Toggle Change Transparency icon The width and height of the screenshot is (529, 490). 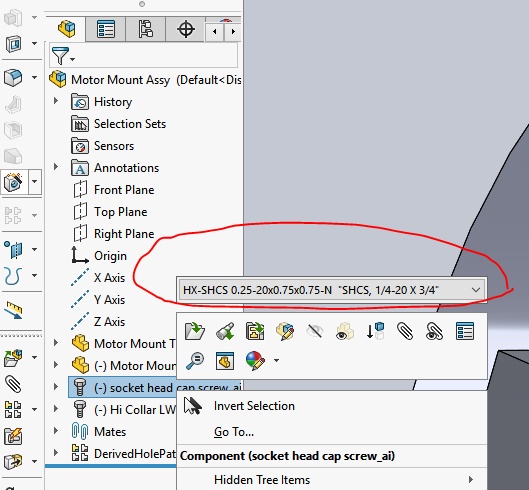[344, 331]
